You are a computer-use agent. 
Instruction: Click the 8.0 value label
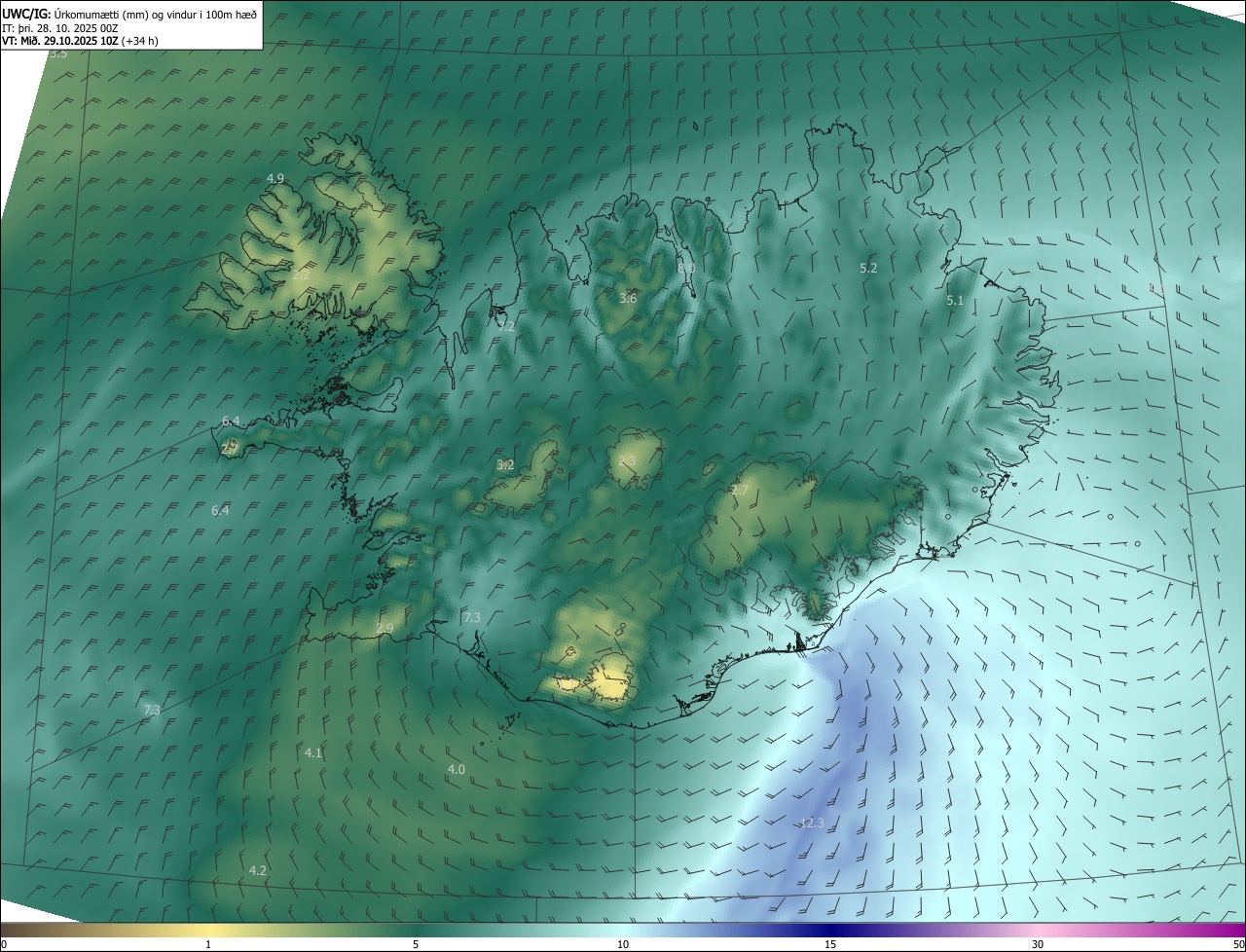686,268
